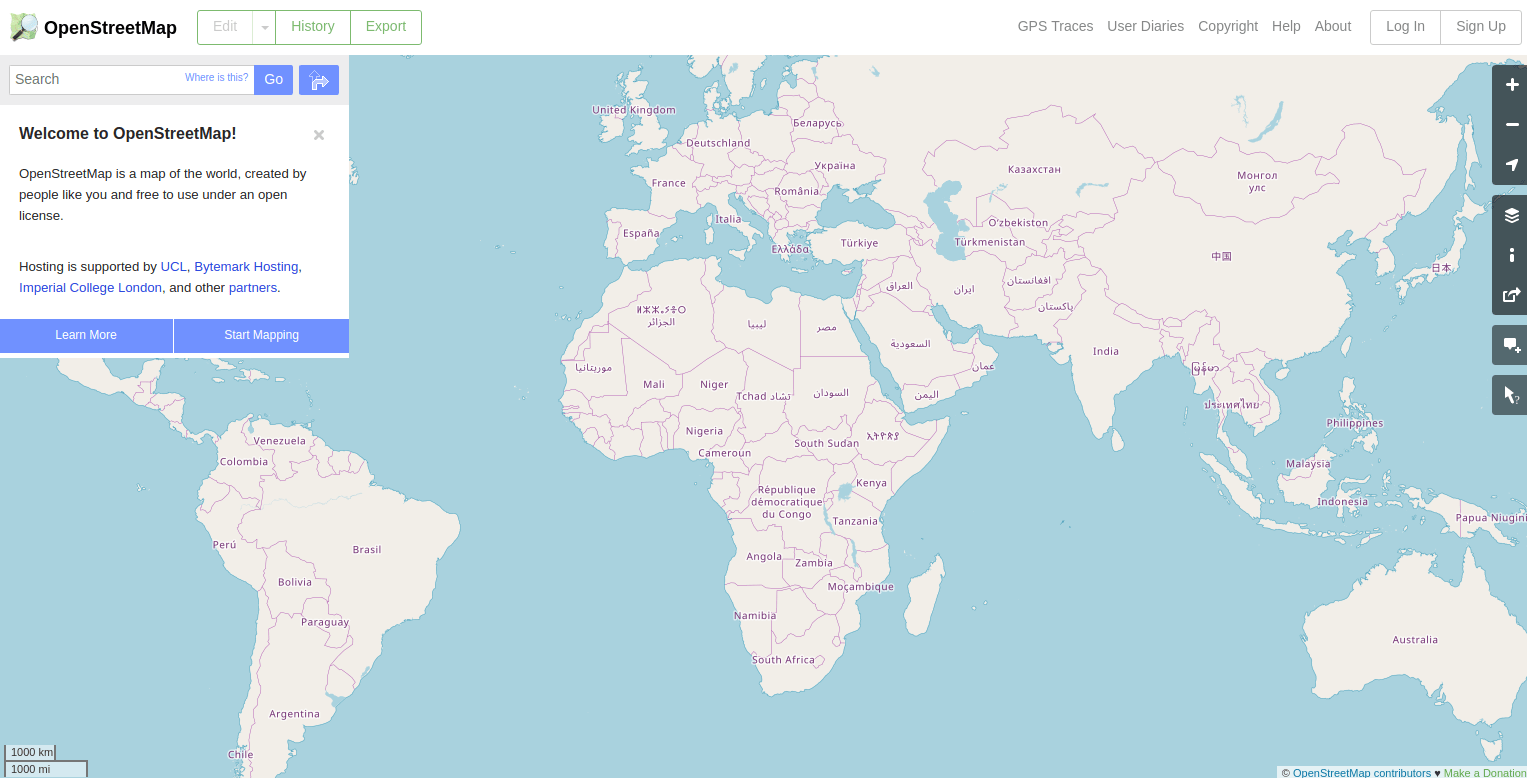Click the Colombia map label
This screenshot has width=1527, height=778.
pyautogui.click(x=244, y=462)
